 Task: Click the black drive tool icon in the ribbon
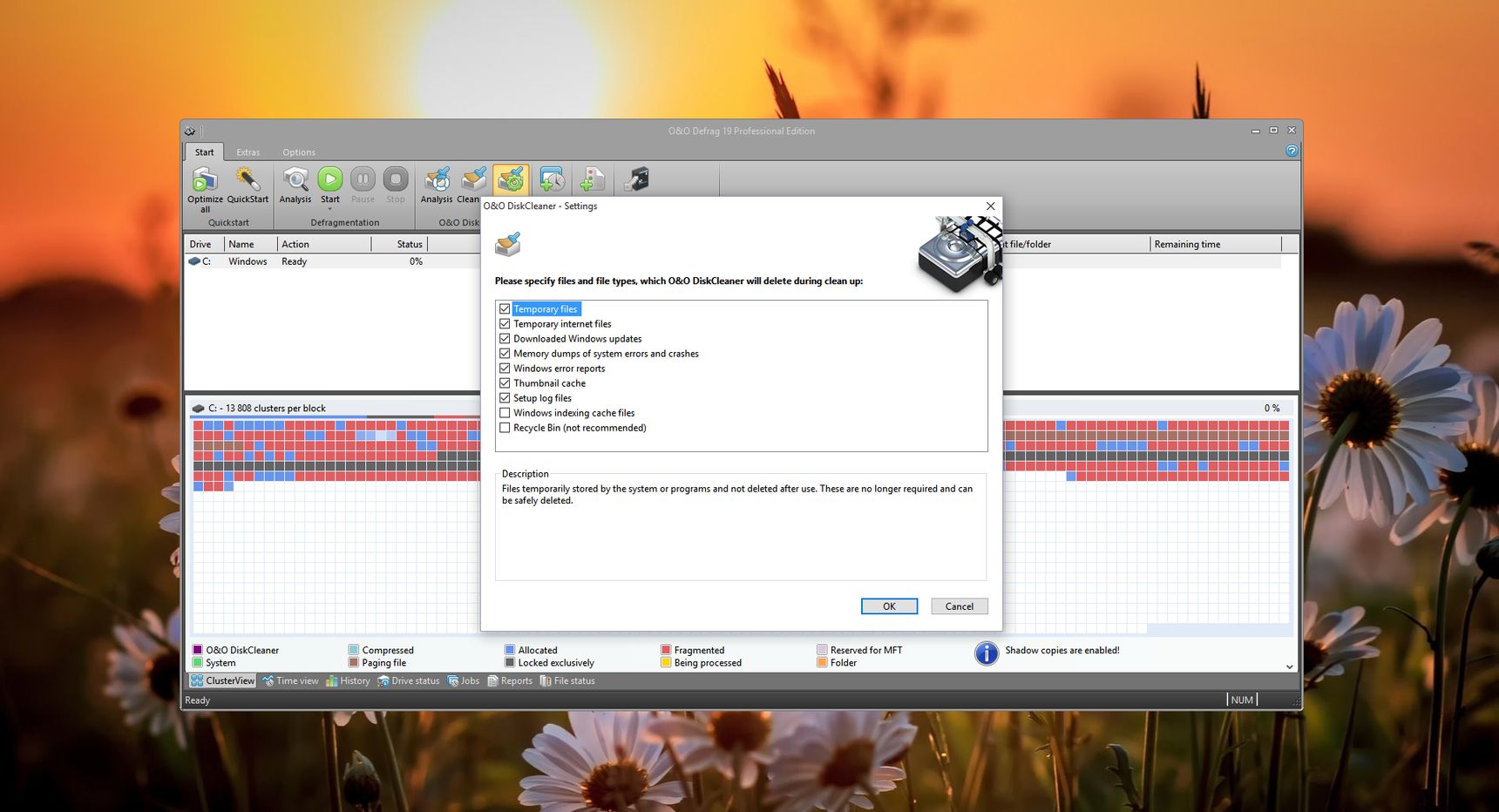[x=637, y=179]
